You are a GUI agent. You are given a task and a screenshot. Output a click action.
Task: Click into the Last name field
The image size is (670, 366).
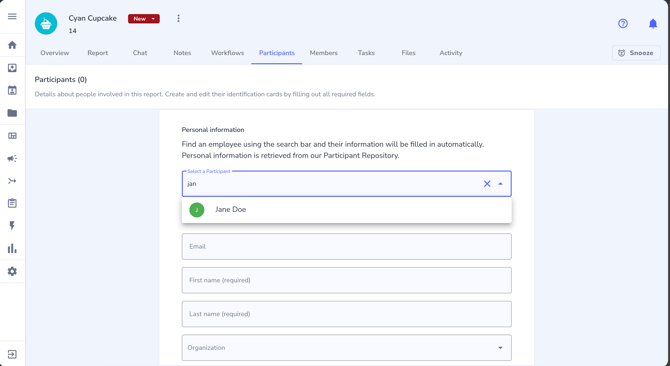[x=347, y=314]
